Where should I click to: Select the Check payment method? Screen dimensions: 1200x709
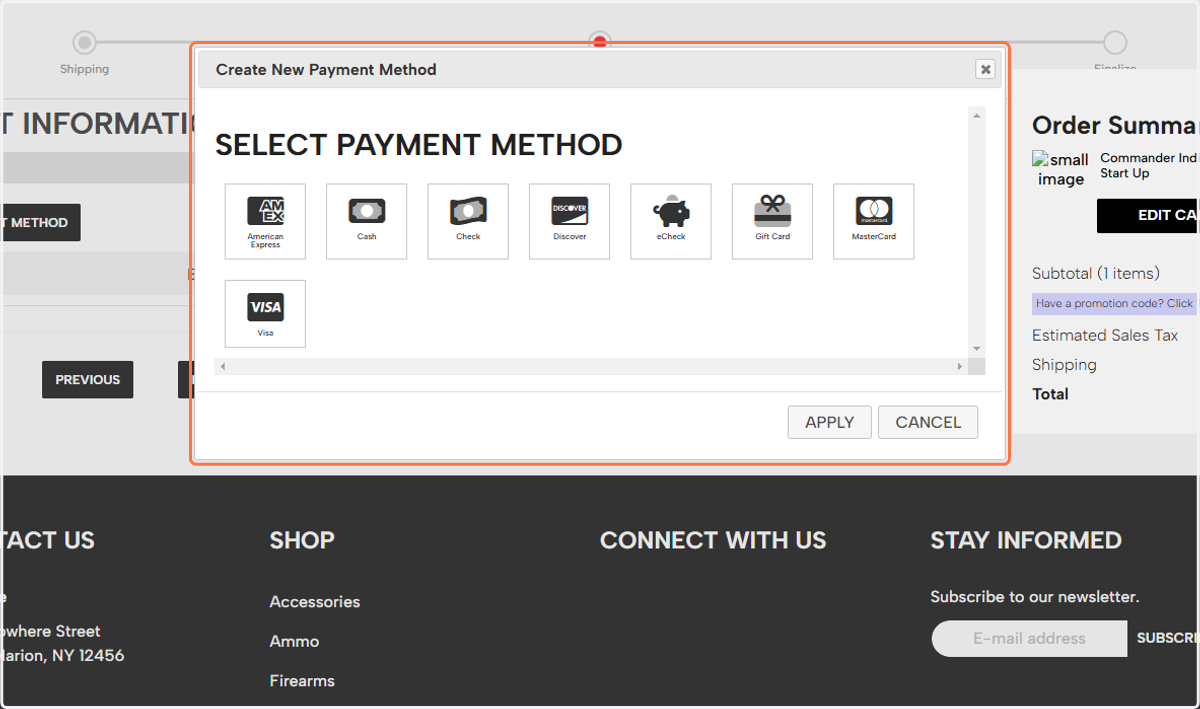(x=468, y=221)
